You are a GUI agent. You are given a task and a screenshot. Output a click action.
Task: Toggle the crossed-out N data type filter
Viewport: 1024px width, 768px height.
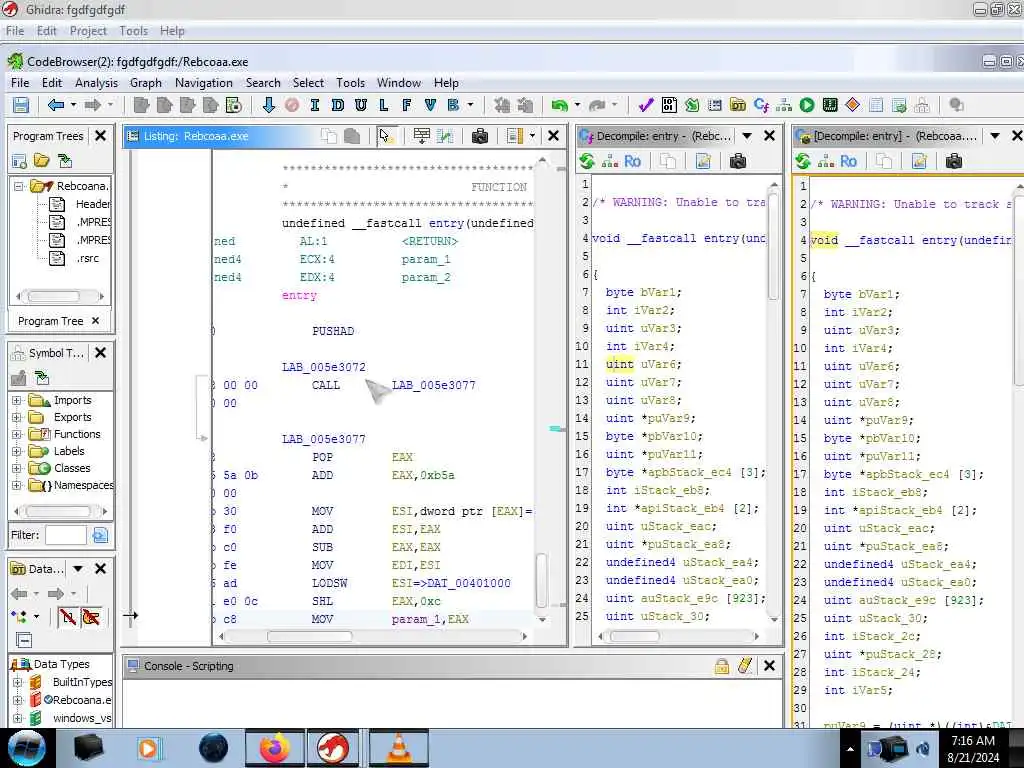coord(67,616)
